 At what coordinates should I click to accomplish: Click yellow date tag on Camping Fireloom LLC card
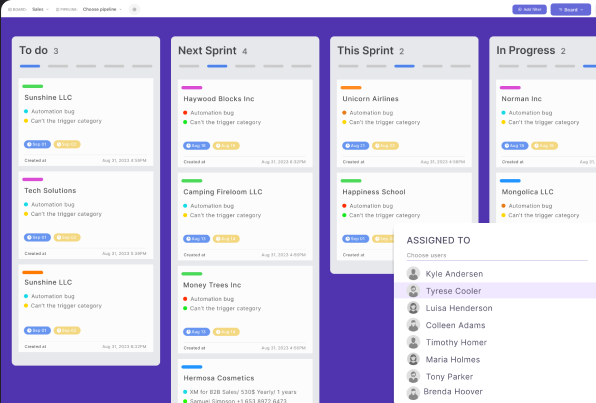point(226,239)
